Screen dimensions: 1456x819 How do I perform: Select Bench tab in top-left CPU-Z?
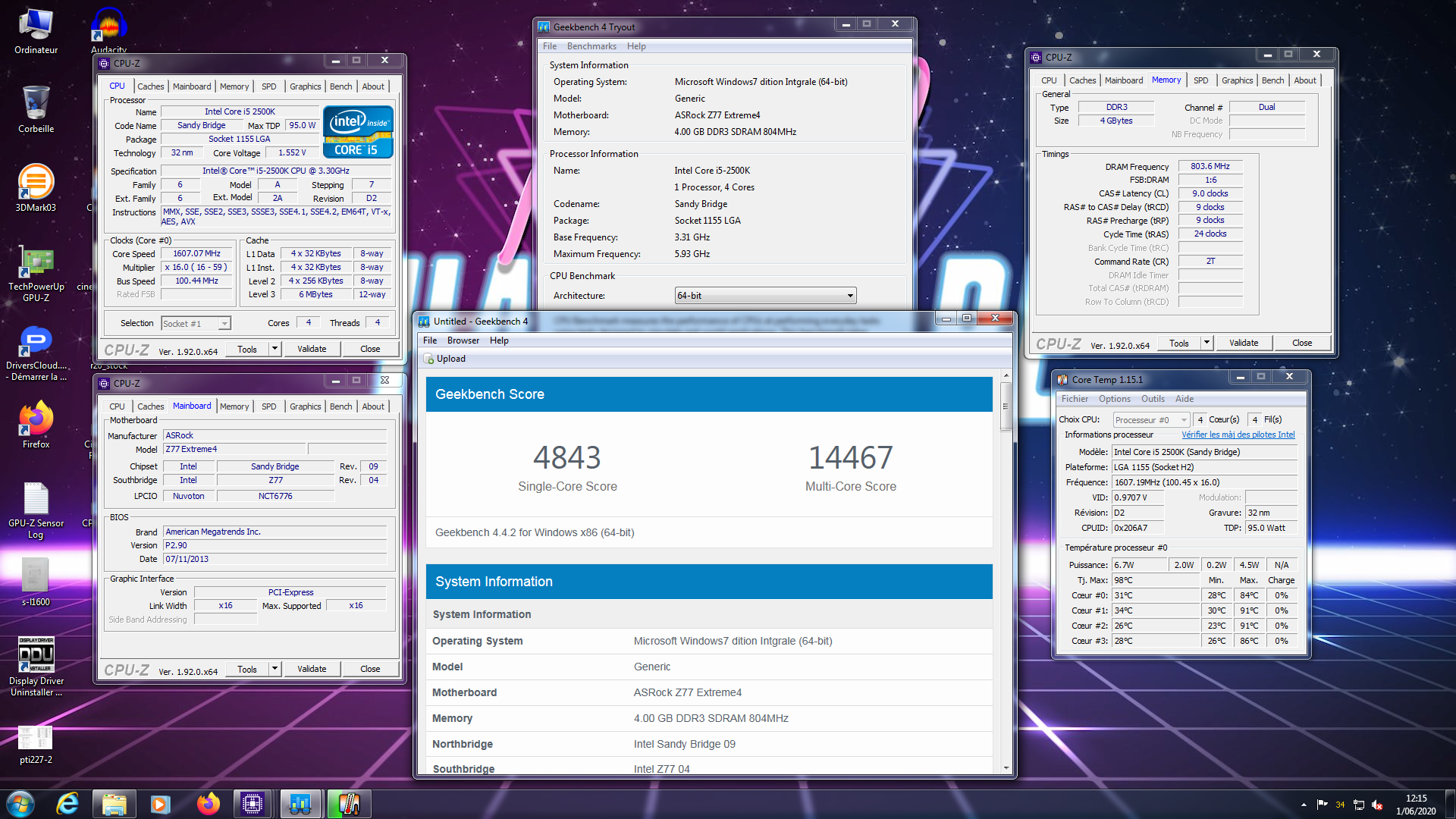pos(341,86)
